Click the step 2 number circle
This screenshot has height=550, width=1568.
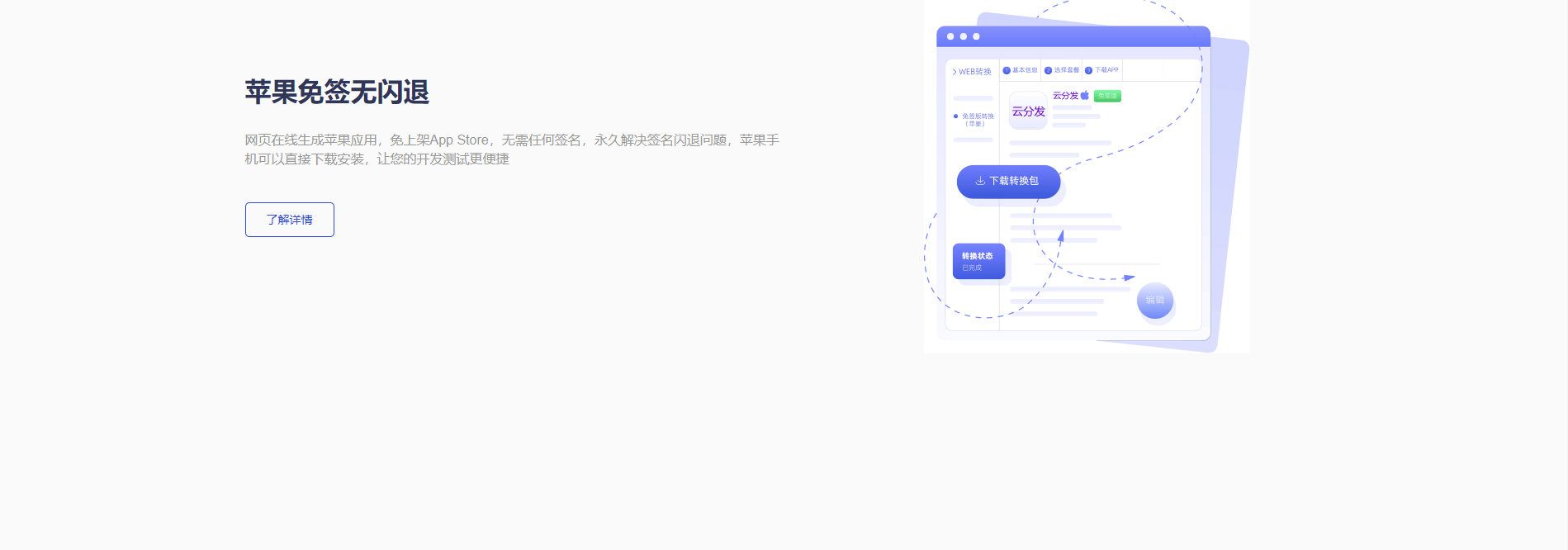pyautogui.click(x=1048, y=71)
